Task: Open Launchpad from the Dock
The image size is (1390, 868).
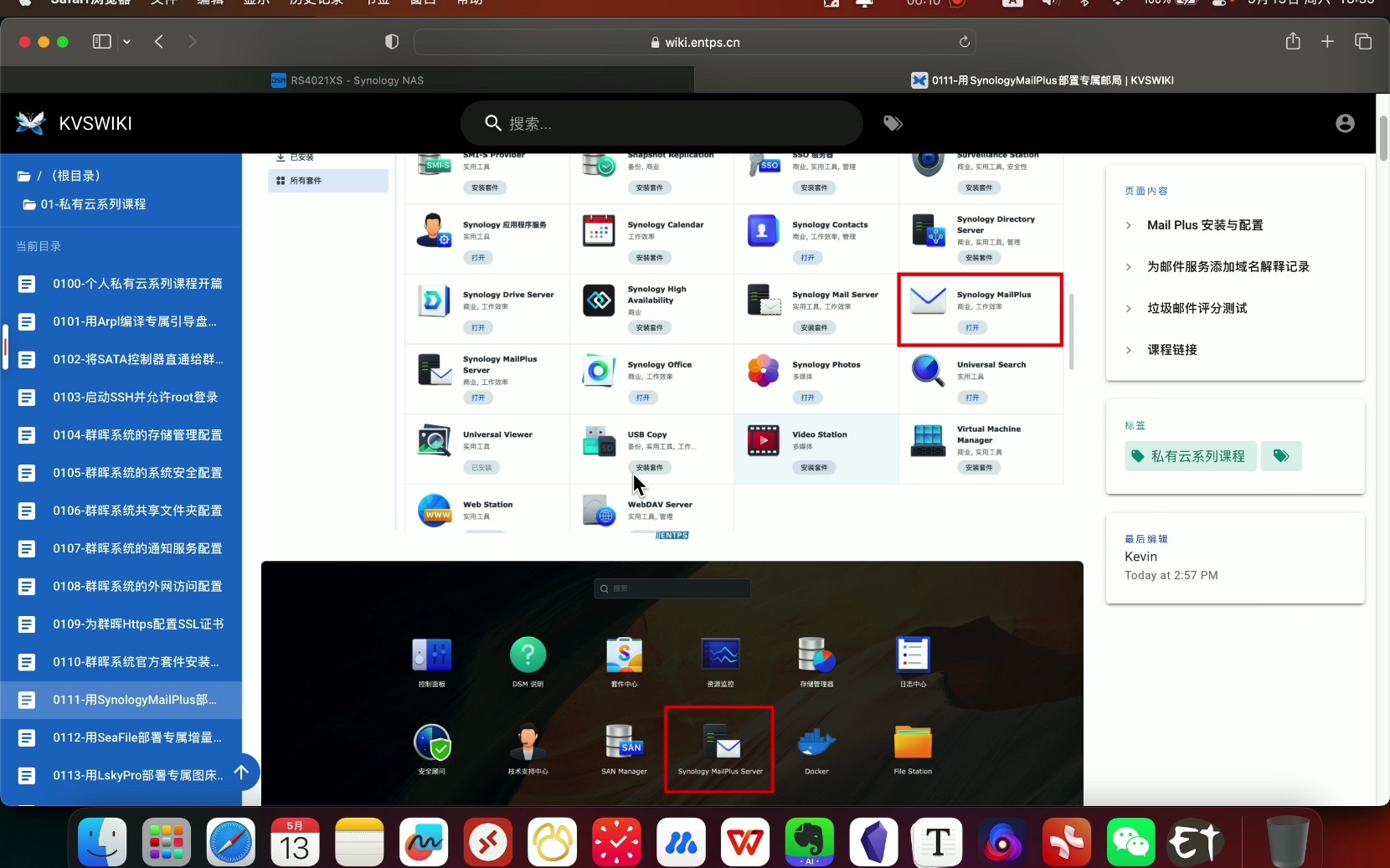Action: 167,841
